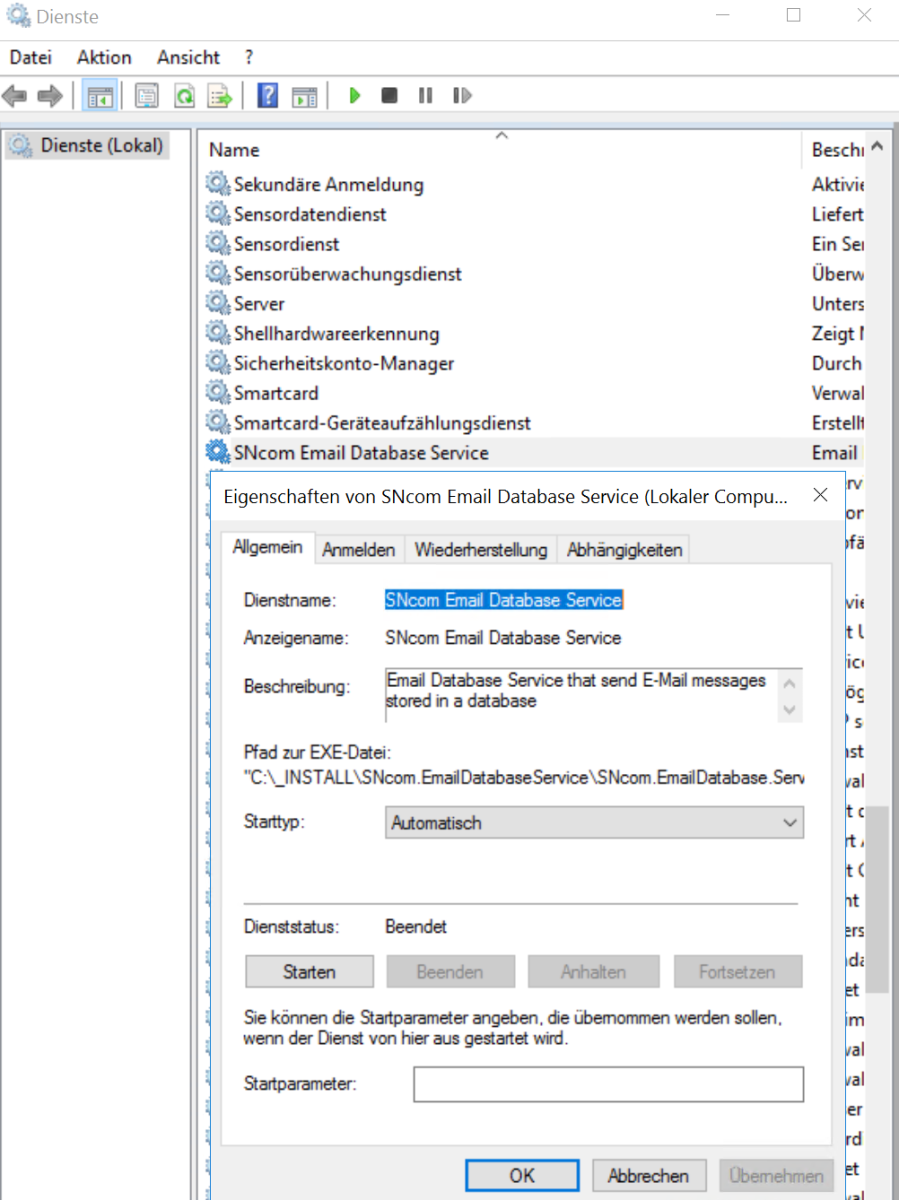This screenshot has width=899, height=1200.
Task: Switch to the Wiederherstellung tab
Action: (x=481, y=550)
